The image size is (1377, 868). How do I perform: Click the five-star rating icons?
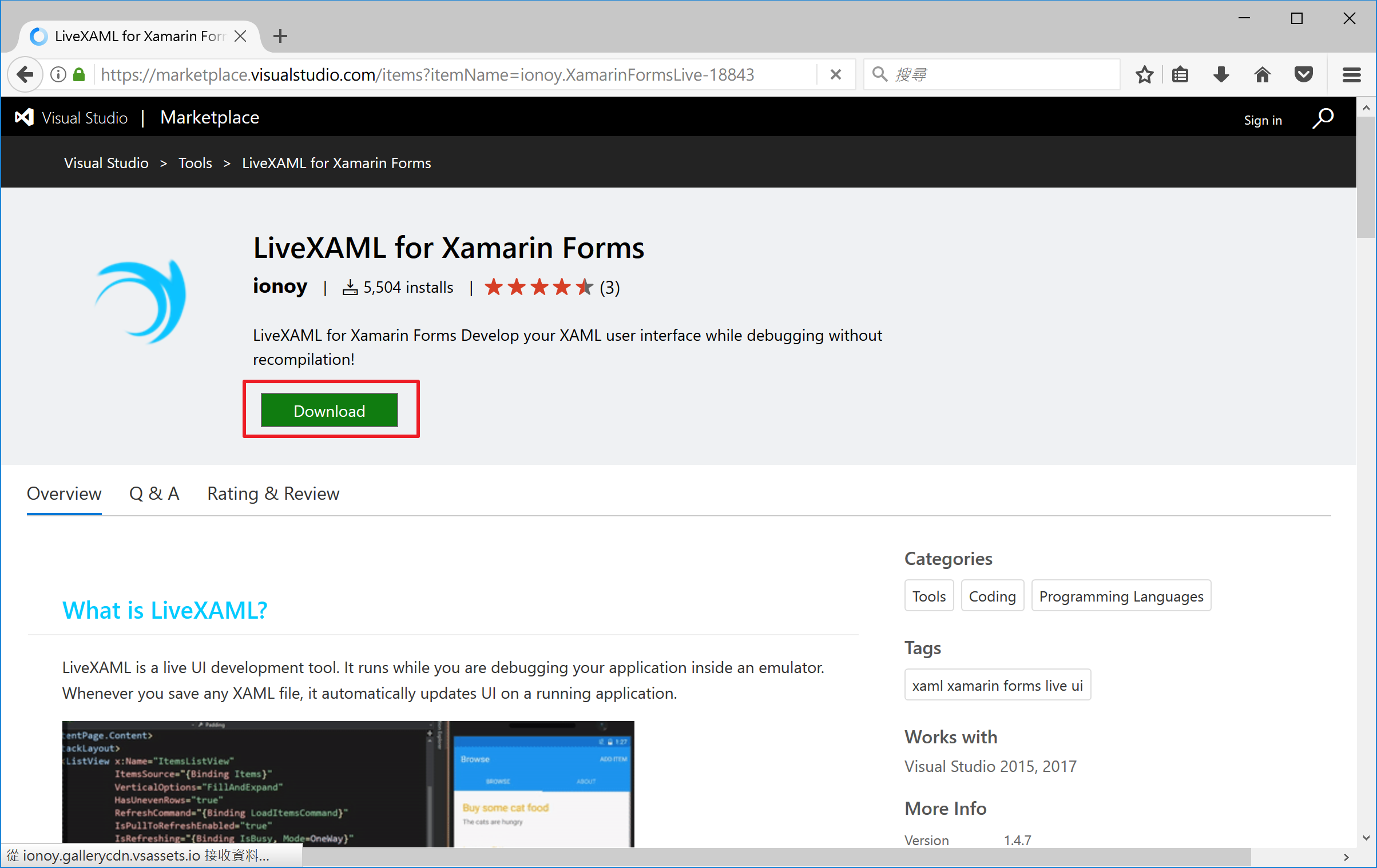coord(538,287)
